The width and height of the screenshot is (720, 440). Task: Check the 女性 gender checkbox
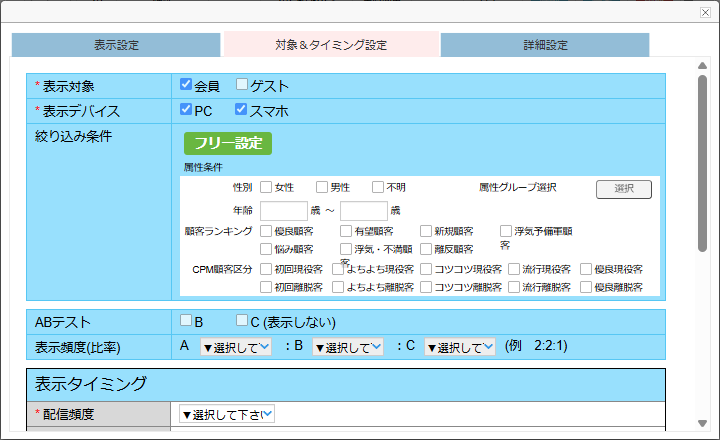266,187
